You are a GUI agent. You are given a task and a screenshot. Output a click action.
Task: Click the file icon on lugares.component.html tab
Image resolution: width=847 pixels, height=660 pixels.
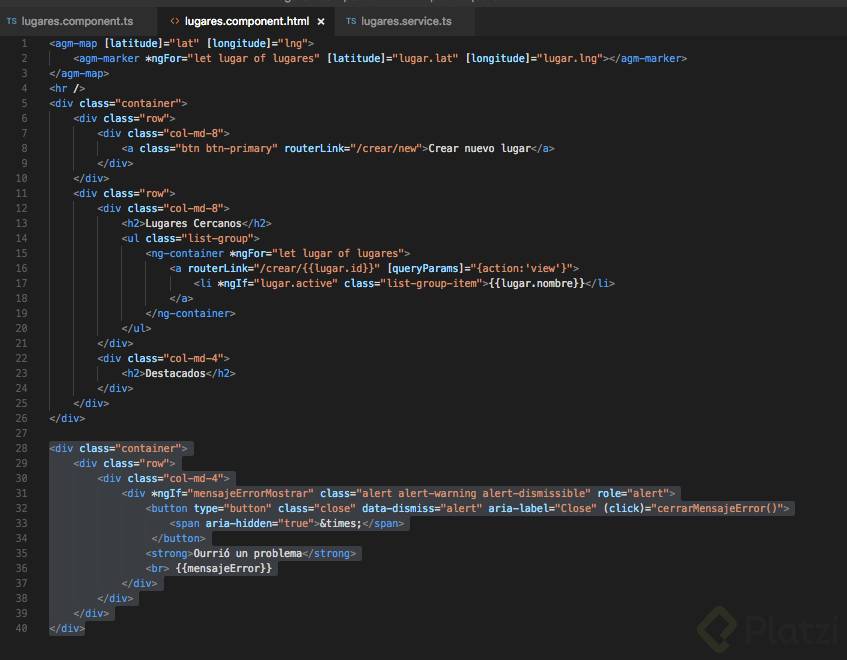[x=174, y=20]
